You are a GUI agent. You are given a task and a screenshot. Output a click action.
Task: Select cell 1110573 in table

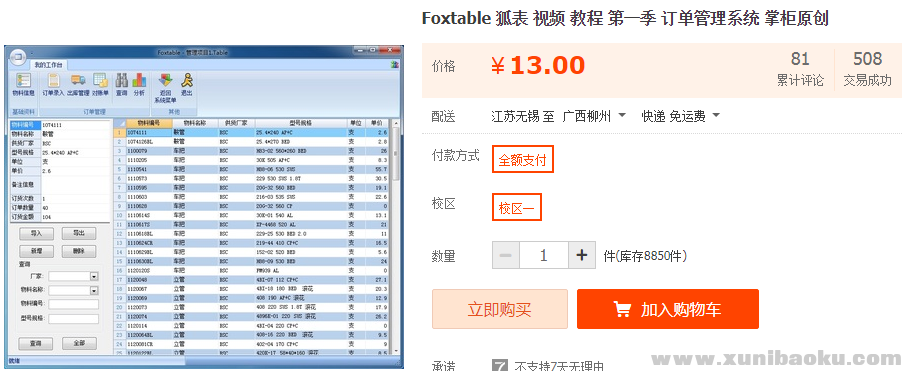click(x=149, y=179)
